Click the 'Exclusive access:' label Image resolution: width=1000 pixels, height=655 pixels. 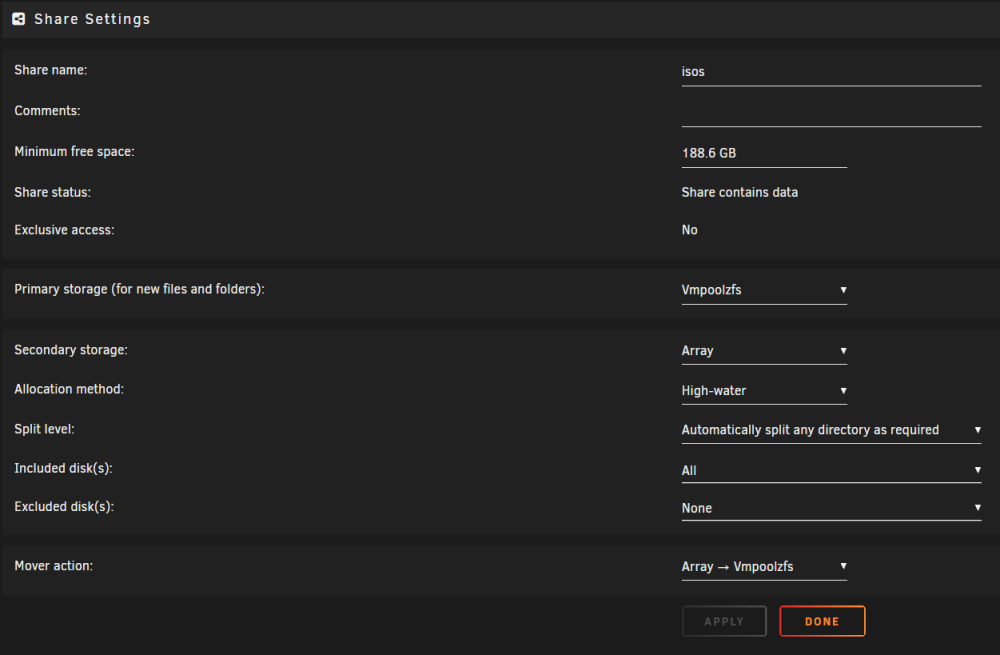point(64,230)
